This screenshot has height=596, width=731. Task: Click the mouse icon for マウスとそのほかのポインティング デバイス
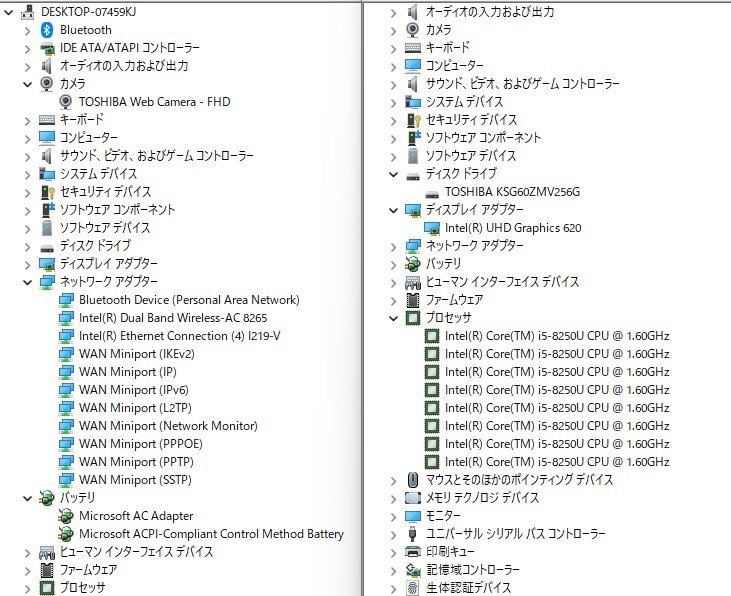click(x=413, y=480)
